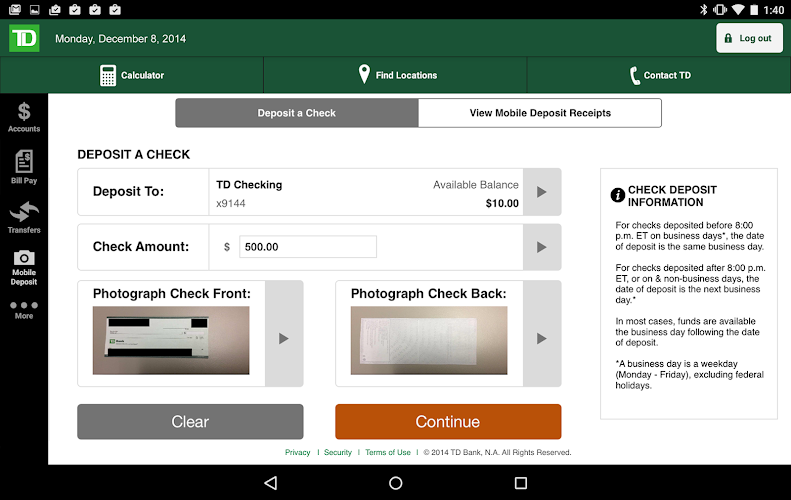The image size is (791, 500).
Task: Open Find Locations map pin
Action: (x=364, y=75)
